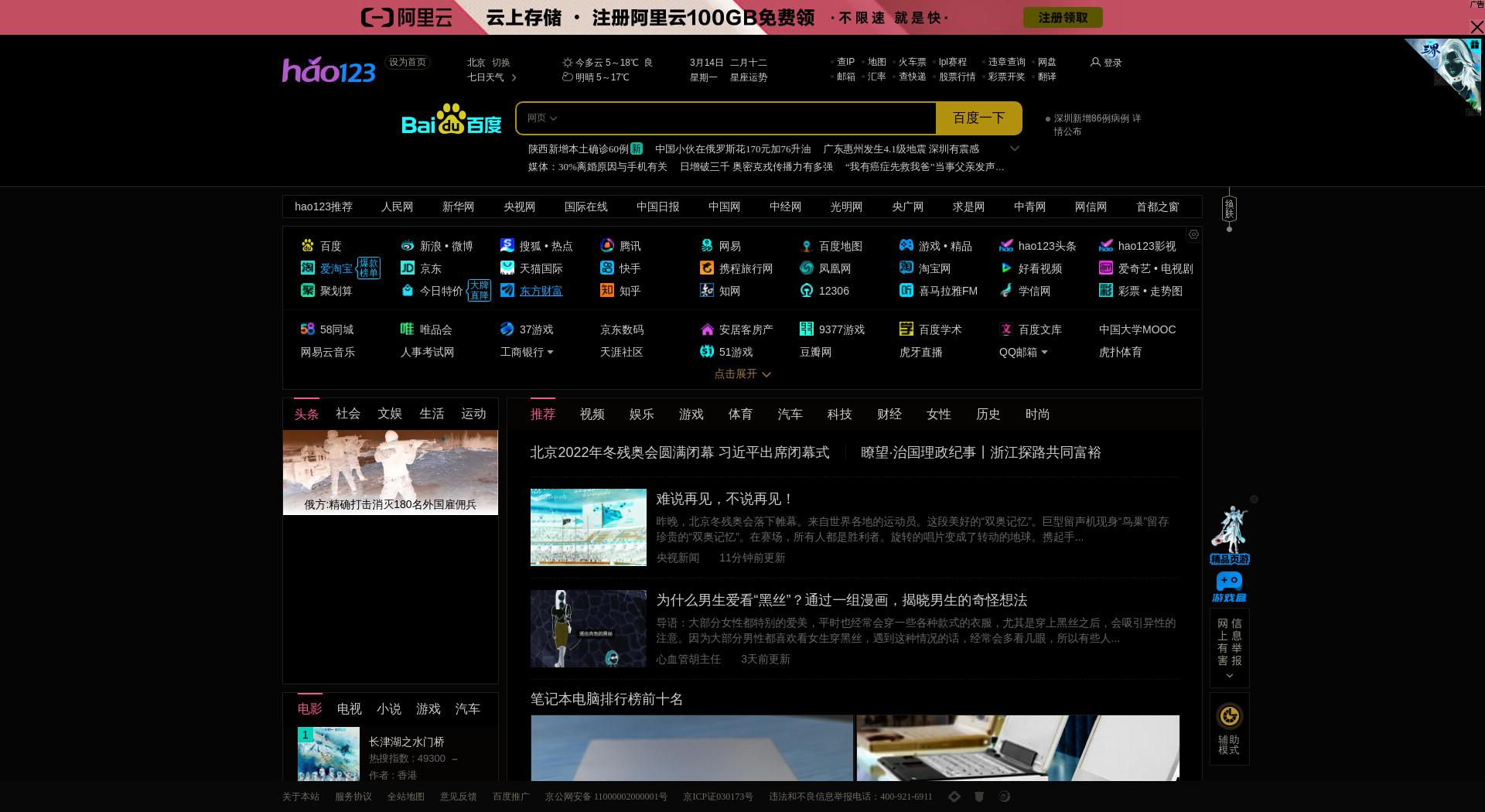
Task: Open the 12306 railway icon
Action: click(x=807, y=291)
